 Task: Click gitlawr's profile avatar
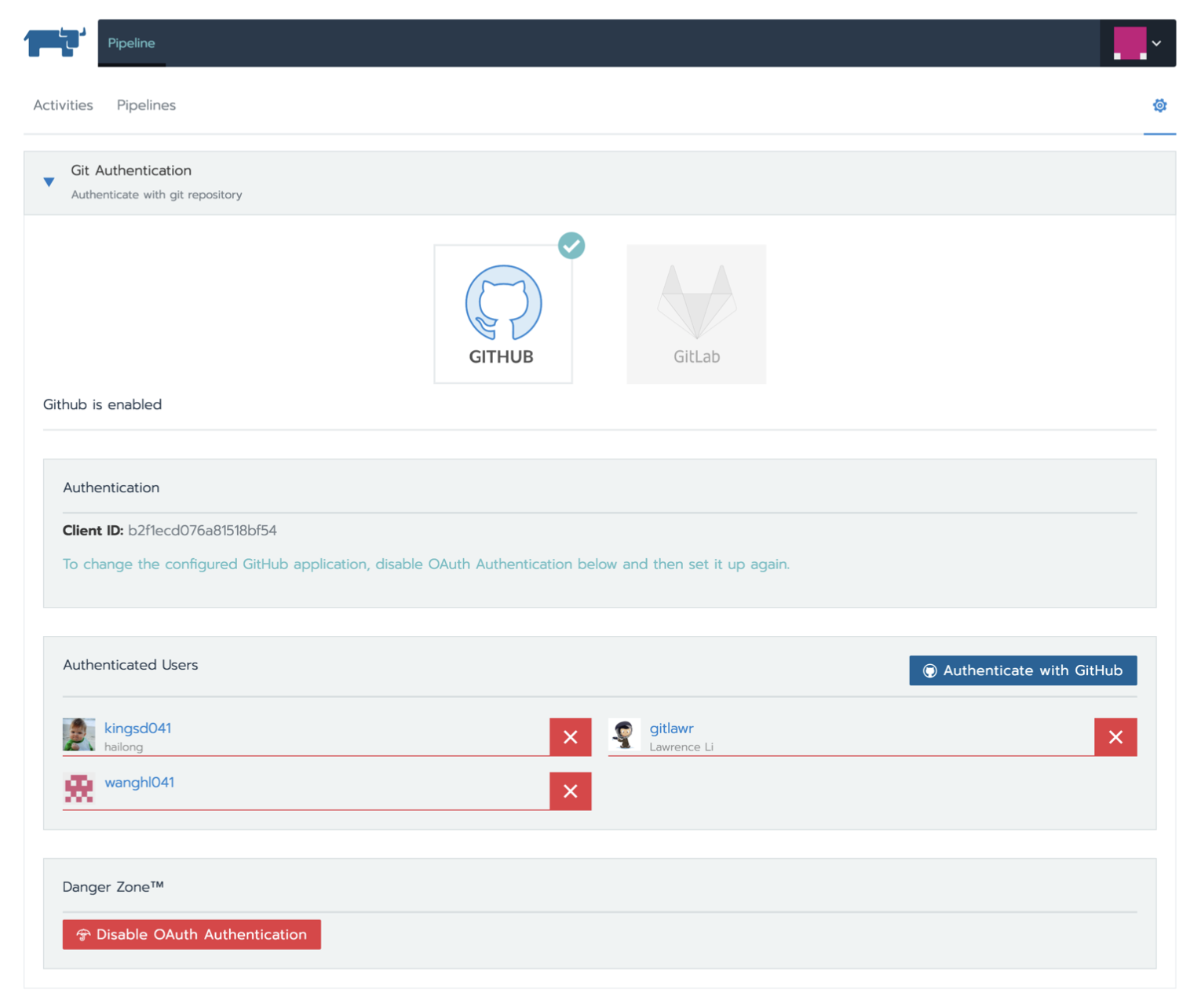coord(624,734)
